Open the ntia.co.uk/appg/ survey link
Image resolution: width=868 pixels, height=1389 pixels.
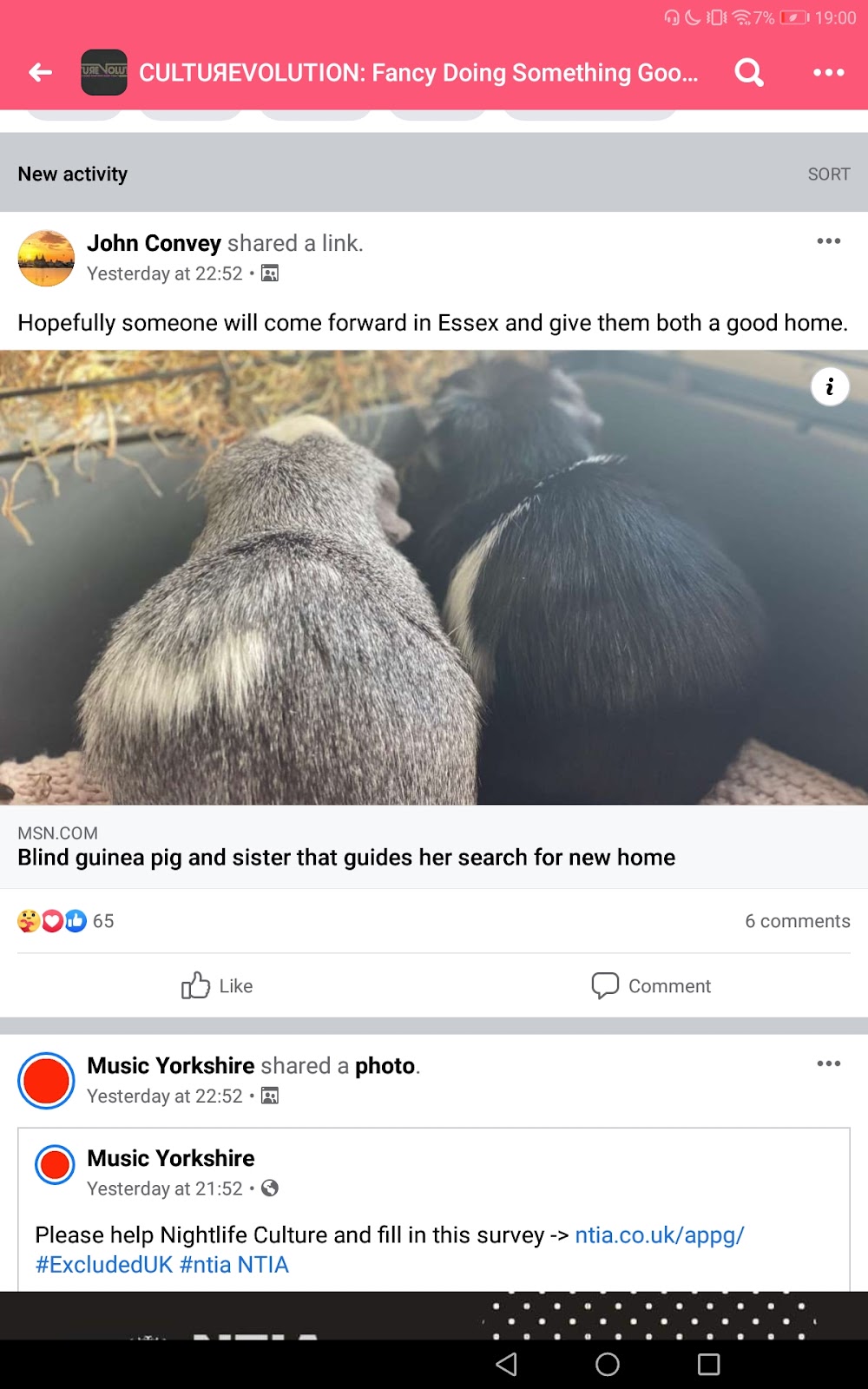pos(660,1234)
